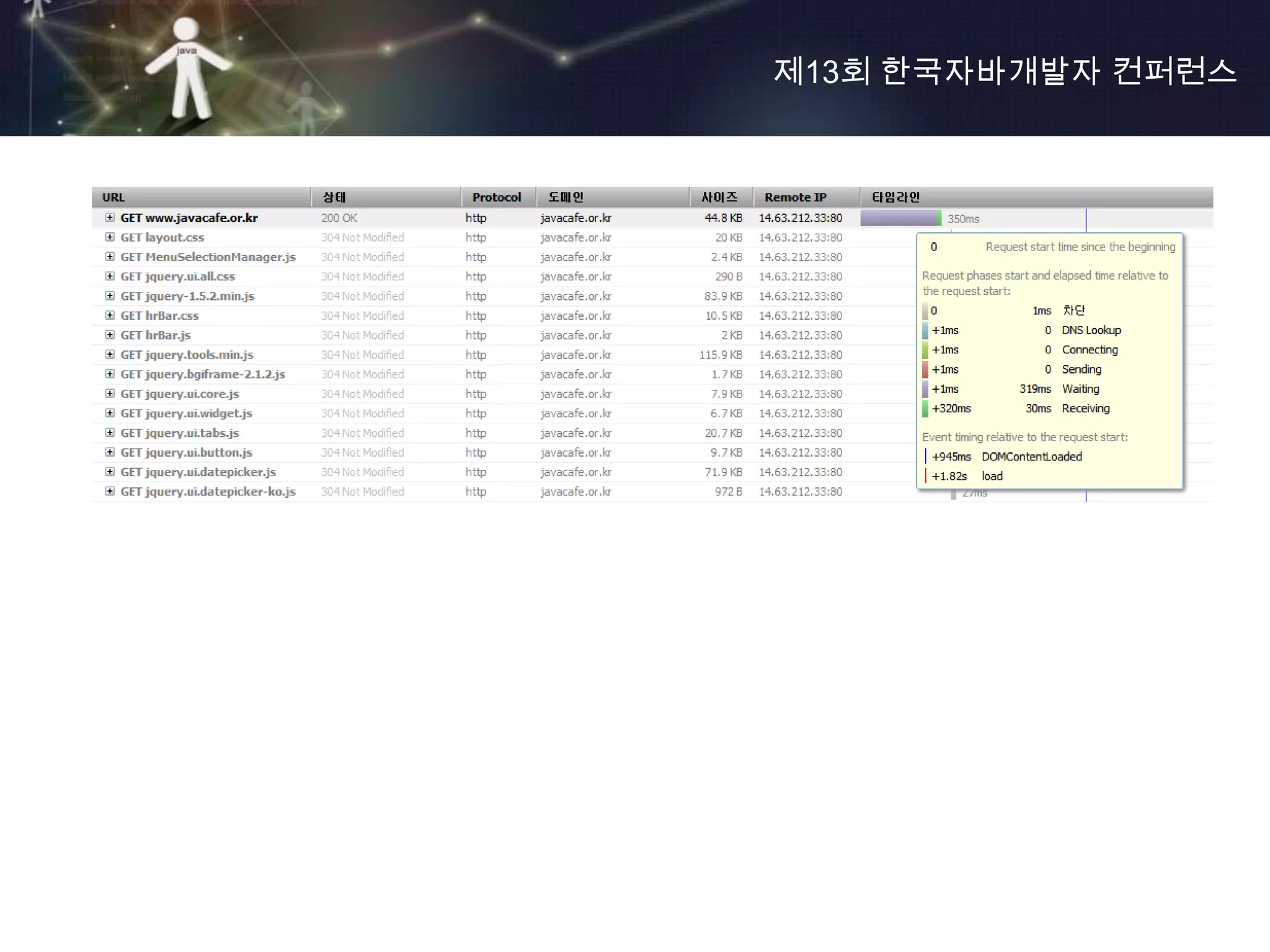The image size is (1270, 952).
Task: Sort by the URL column header
Action: [202, 197]
